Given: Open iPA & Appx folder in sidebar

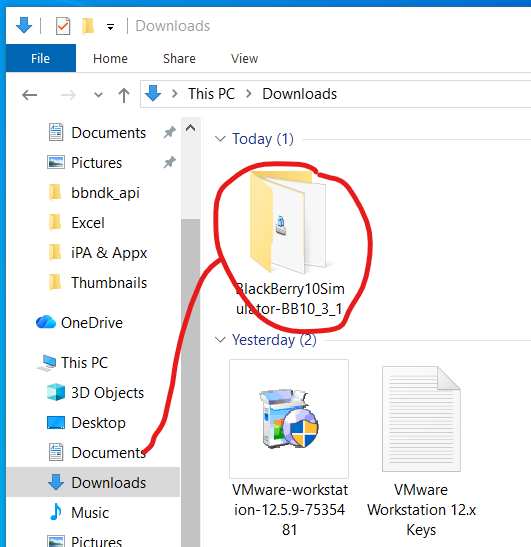Looking at the screenshot, I should pos(109,253).
